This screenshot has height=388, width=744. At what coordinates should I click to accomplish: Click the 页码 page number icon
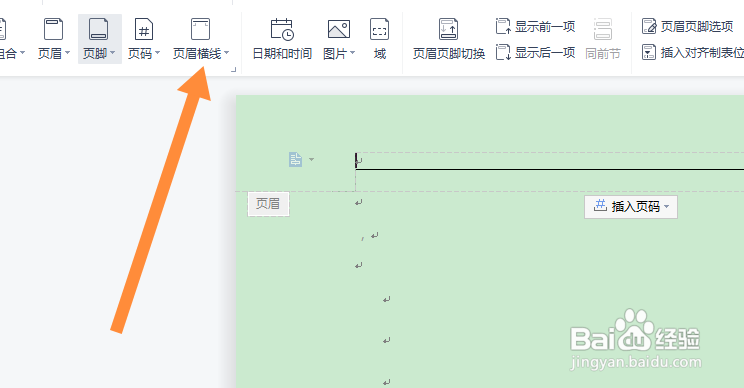click(x=143, y=29)
